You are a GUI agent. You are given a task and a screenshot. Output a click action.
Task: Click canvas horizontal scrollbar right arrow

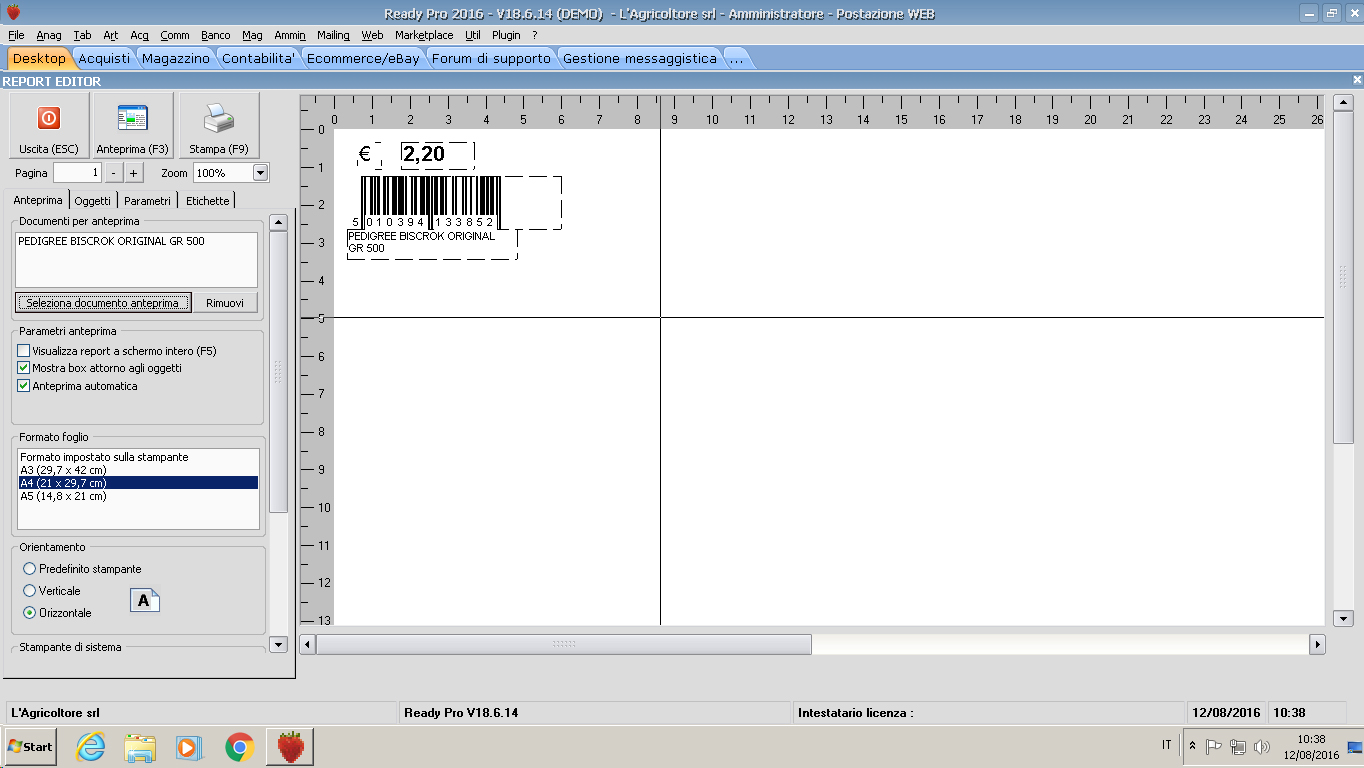pos(1318,645)
